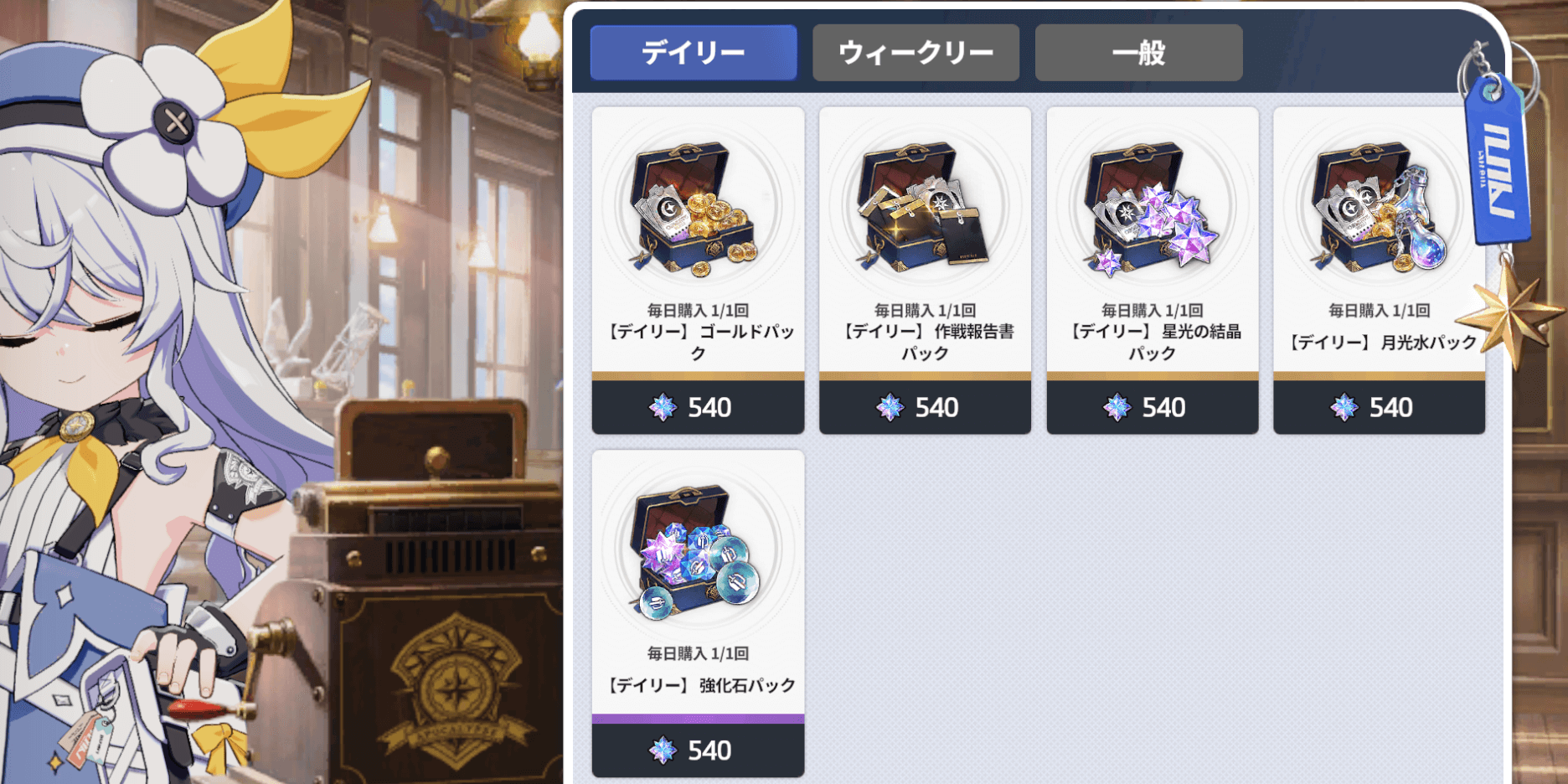Switch to the 一般 tab

pos(1138,53)
